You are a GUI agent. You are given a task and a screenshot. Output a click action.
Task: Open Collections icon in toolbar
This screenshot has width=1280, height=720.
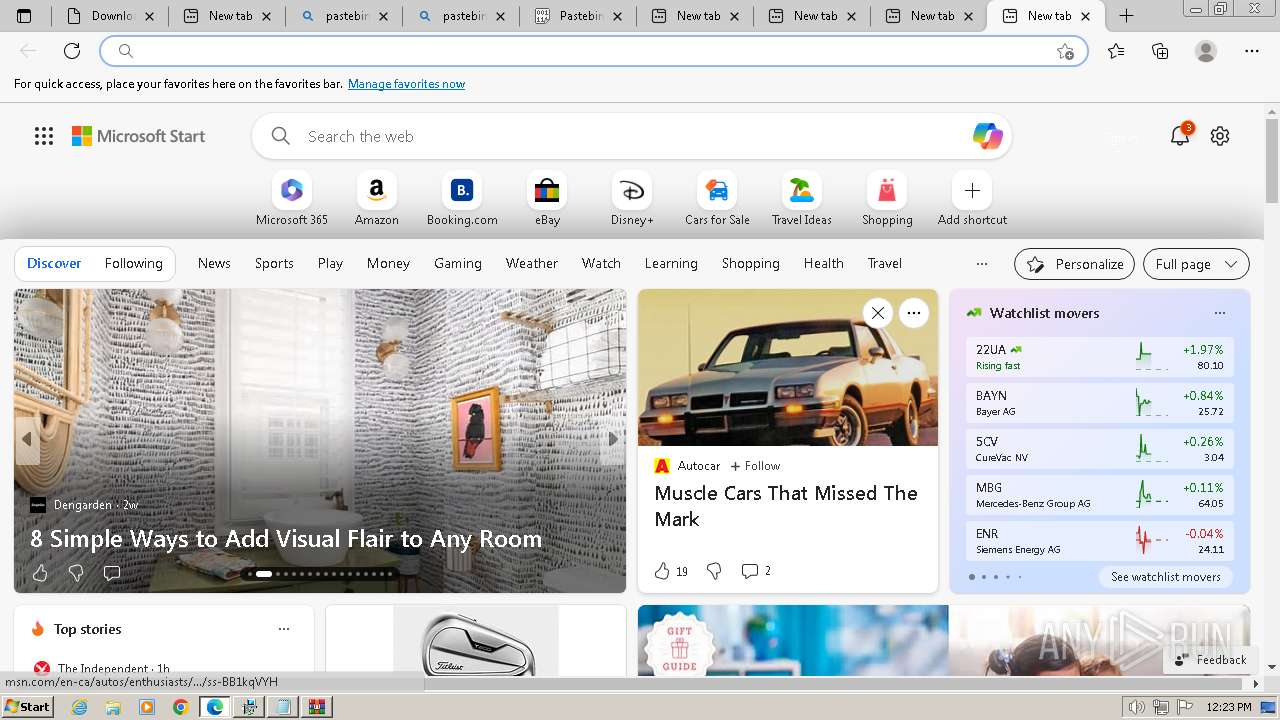pyautogui.click(x=1160, y=51)
